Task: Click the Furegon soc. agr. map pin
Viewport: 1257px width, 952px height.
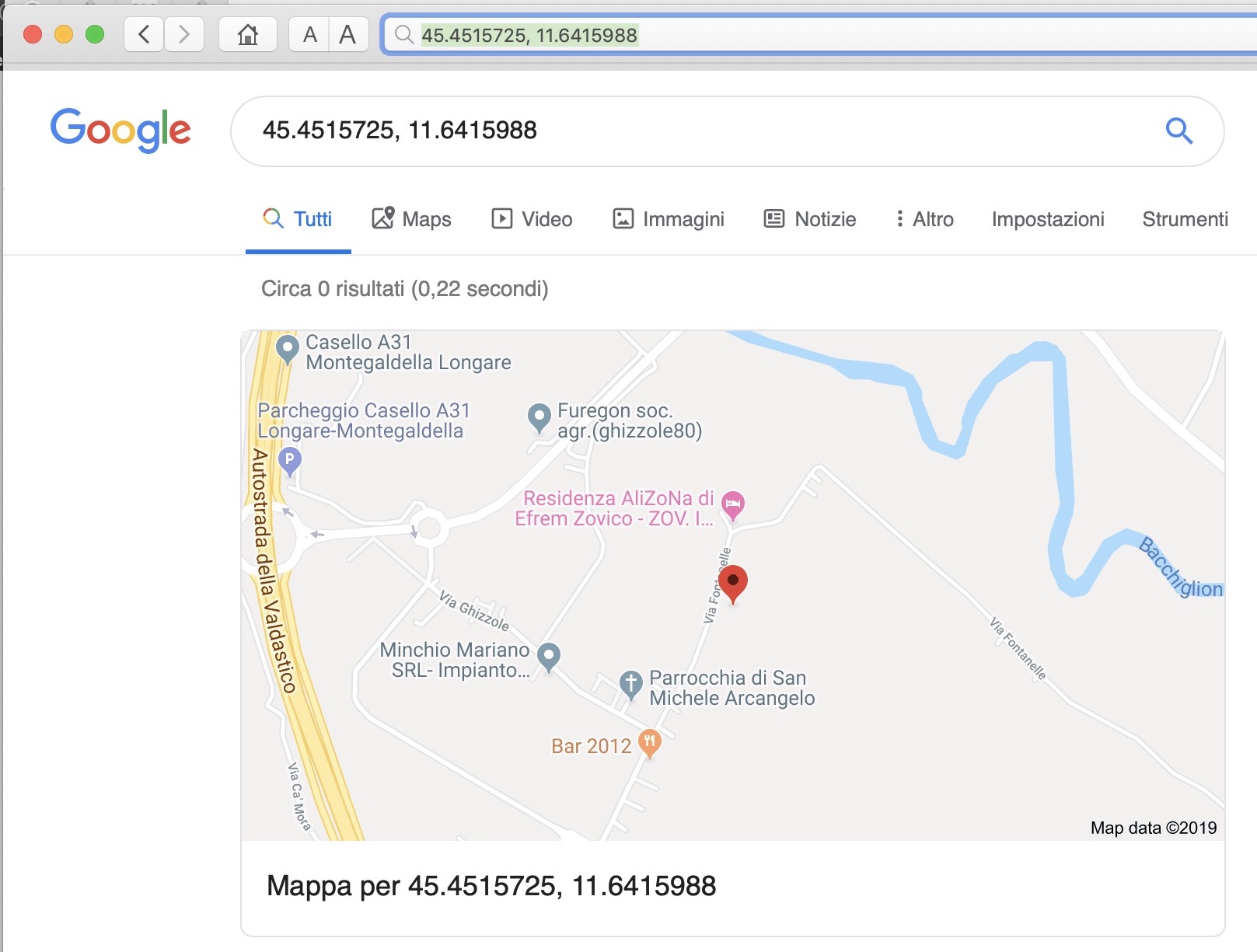Action: click(x=539, y=417)
